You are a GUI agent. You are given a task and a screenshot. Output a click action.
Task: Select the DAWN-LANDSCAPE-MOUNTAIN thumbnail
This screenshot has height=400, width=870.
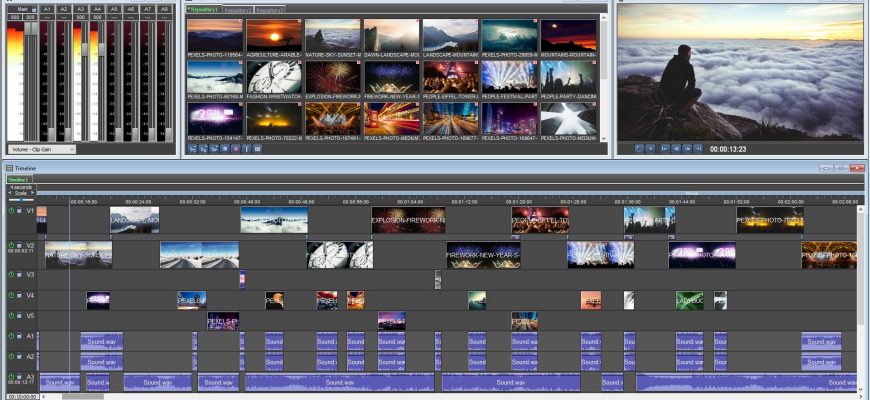coord(392,36)
